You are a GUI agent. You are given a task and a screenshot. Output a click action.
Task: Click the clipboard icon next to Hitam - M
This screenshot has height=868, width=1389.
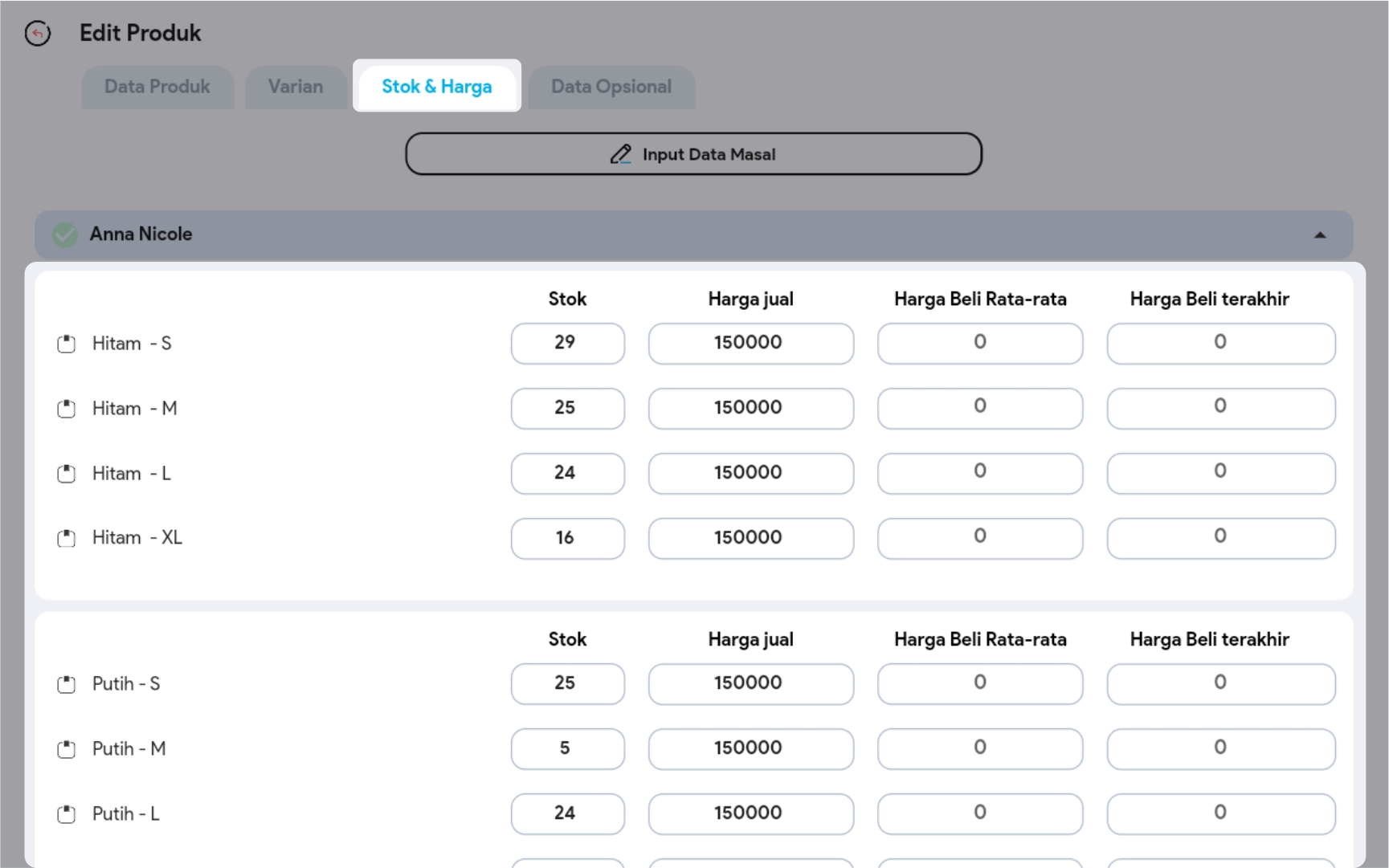pos(67,409)
